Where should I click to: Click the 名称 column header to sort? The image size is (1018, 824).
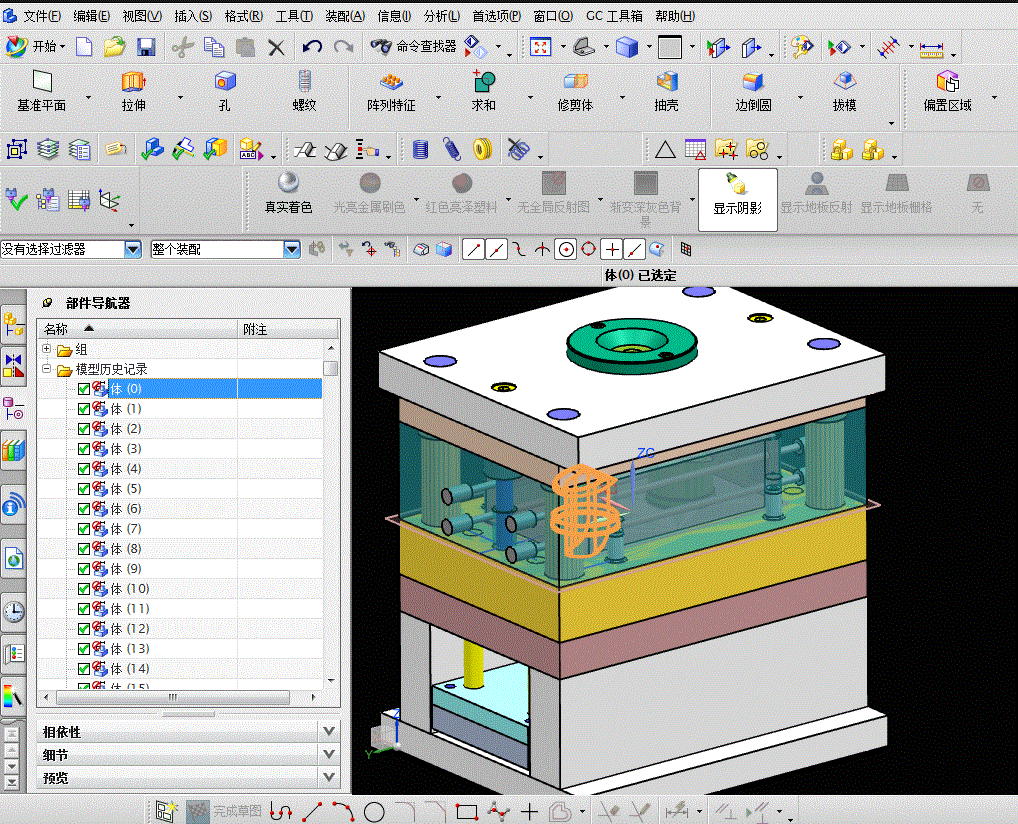point(55,329)
